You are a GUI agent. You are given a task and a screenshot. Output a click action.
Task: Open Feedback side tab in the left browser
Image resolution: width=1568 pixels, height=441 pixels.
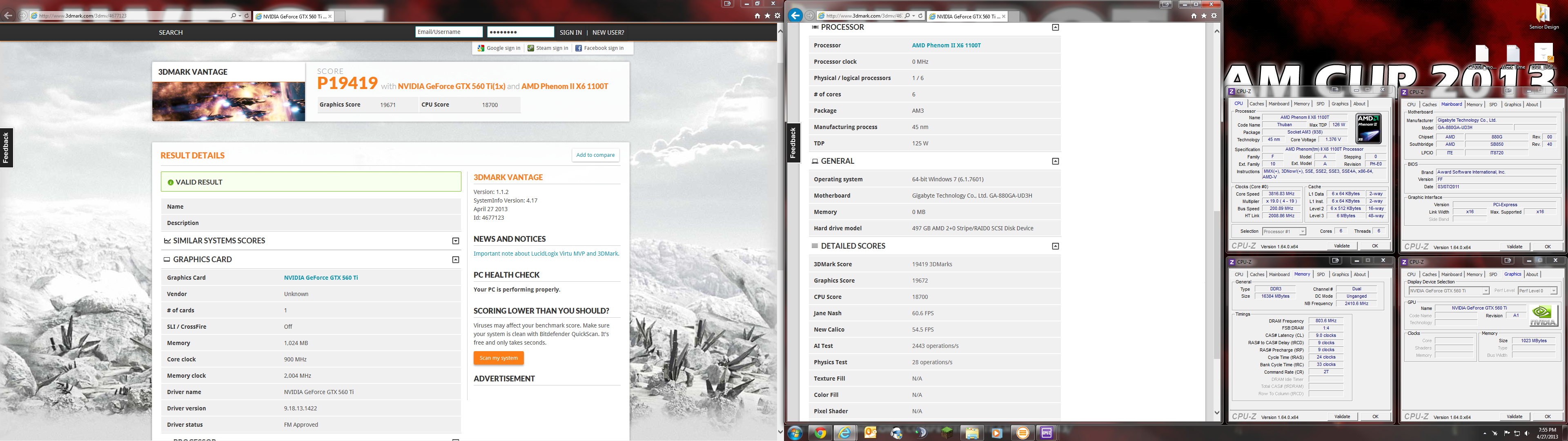pos(6,148)
